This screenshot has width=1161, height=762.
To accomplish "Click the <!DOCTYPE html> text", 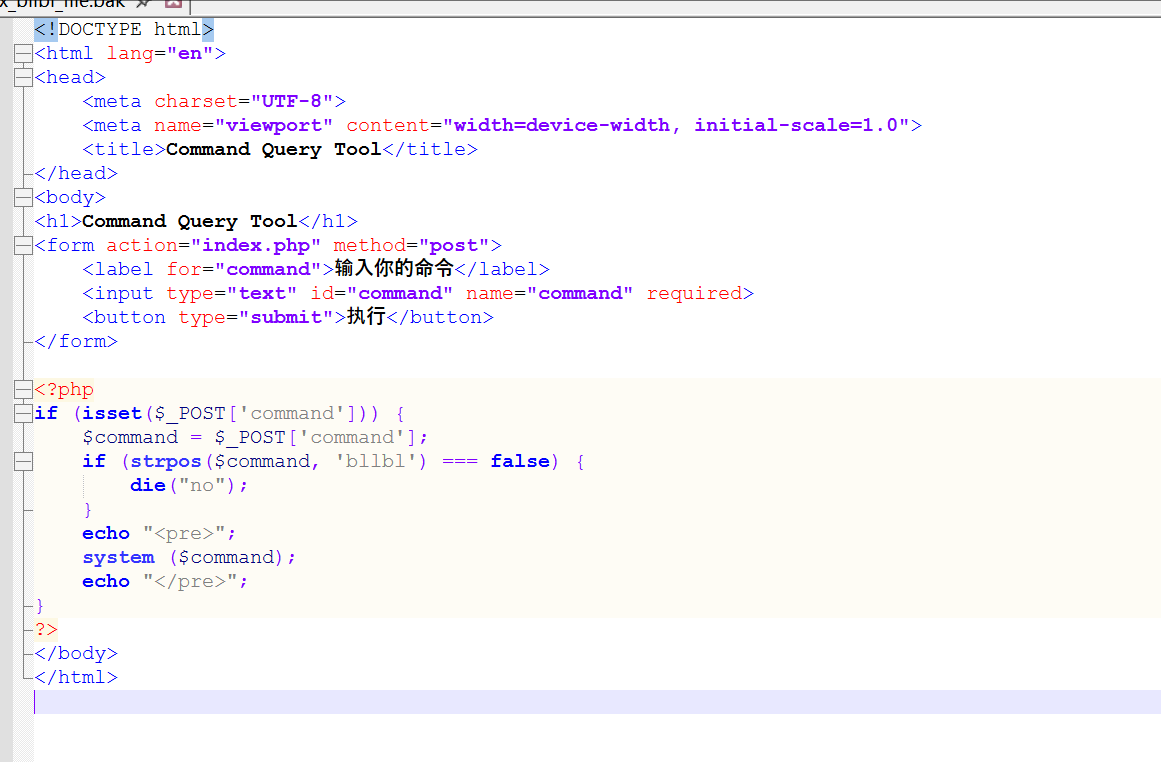I will point(124,30).
